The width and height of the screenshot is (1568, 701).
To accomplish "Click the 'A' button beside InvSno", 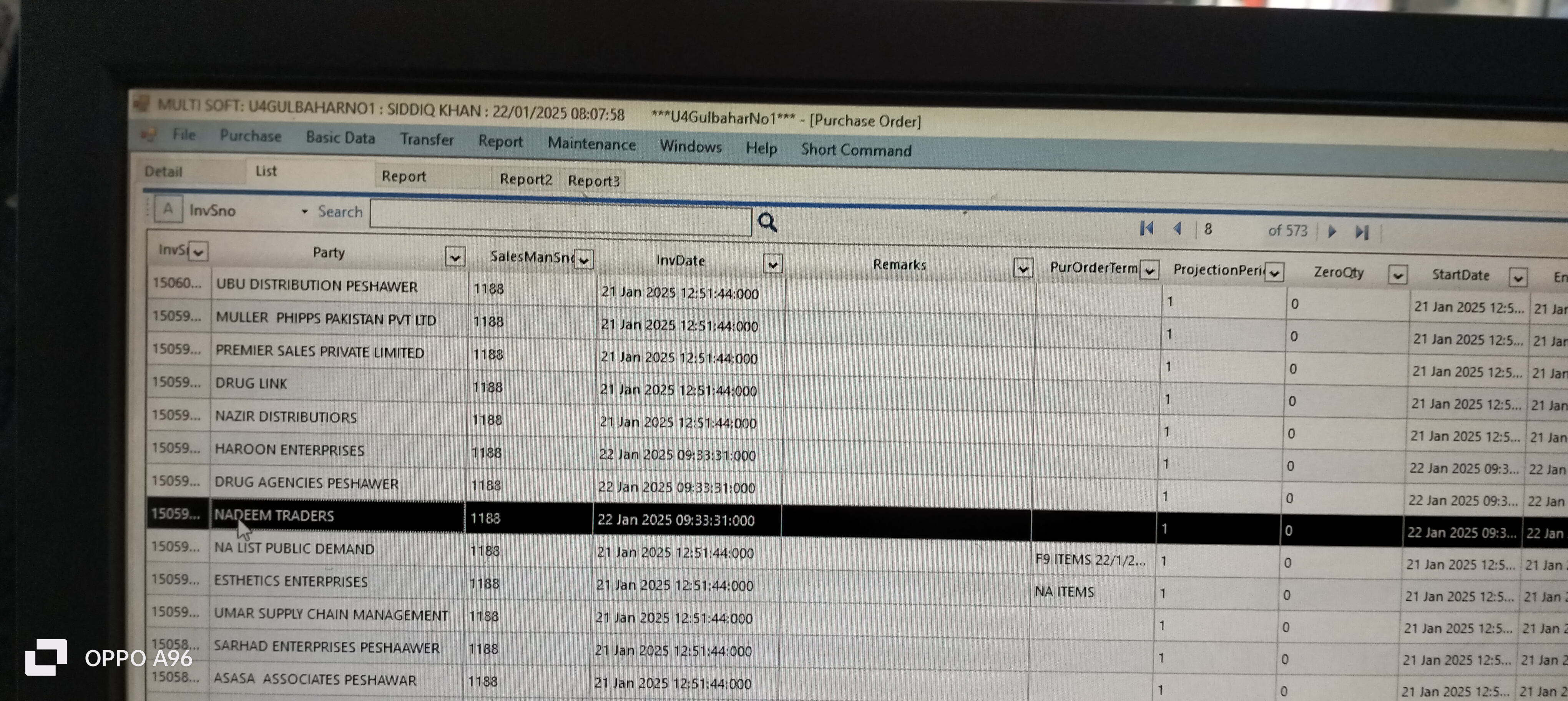I will pyautogui.click(x=168, y=209).
